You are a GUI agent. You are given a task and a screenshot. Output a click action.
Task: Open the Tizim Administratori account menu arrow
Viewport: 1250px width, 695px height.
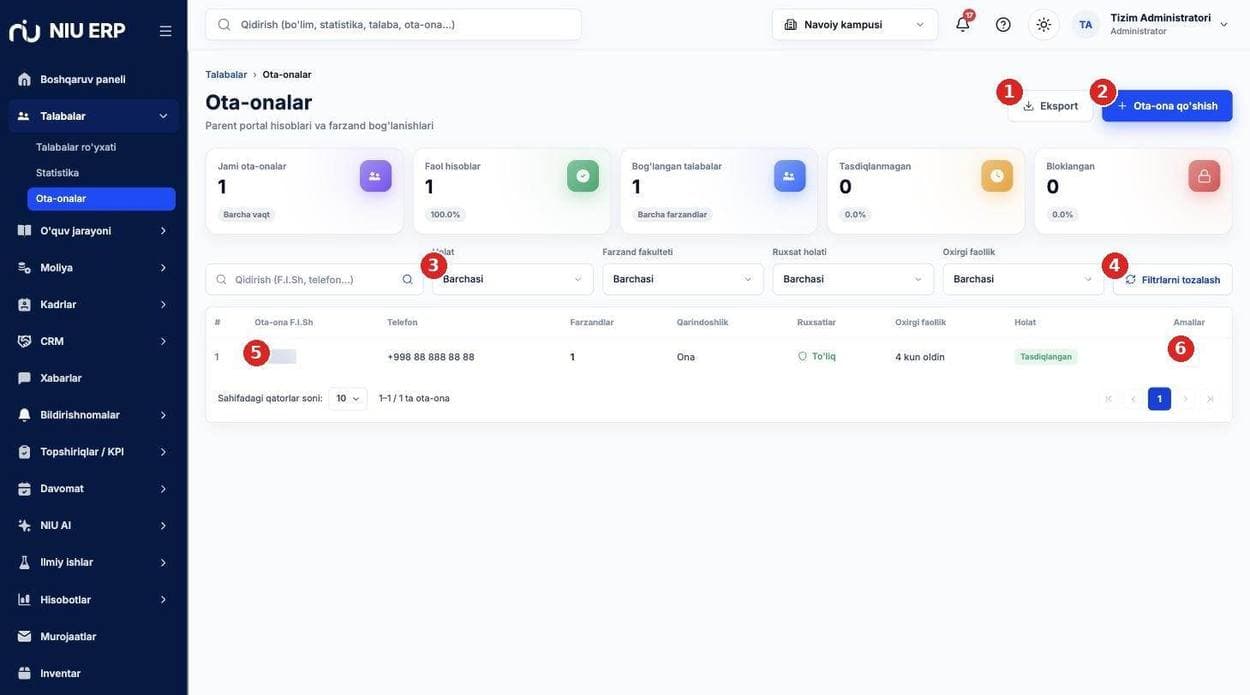(1224, 25)
